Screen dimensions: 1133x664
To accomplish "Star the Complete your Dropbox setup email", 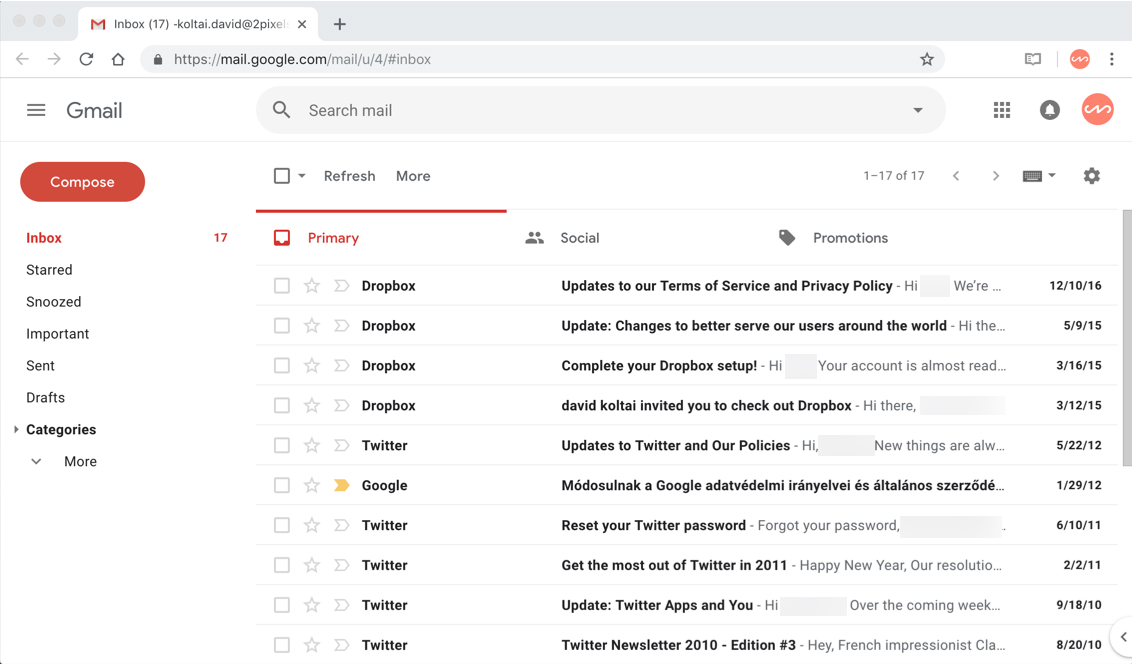I will tap(311, 366).
